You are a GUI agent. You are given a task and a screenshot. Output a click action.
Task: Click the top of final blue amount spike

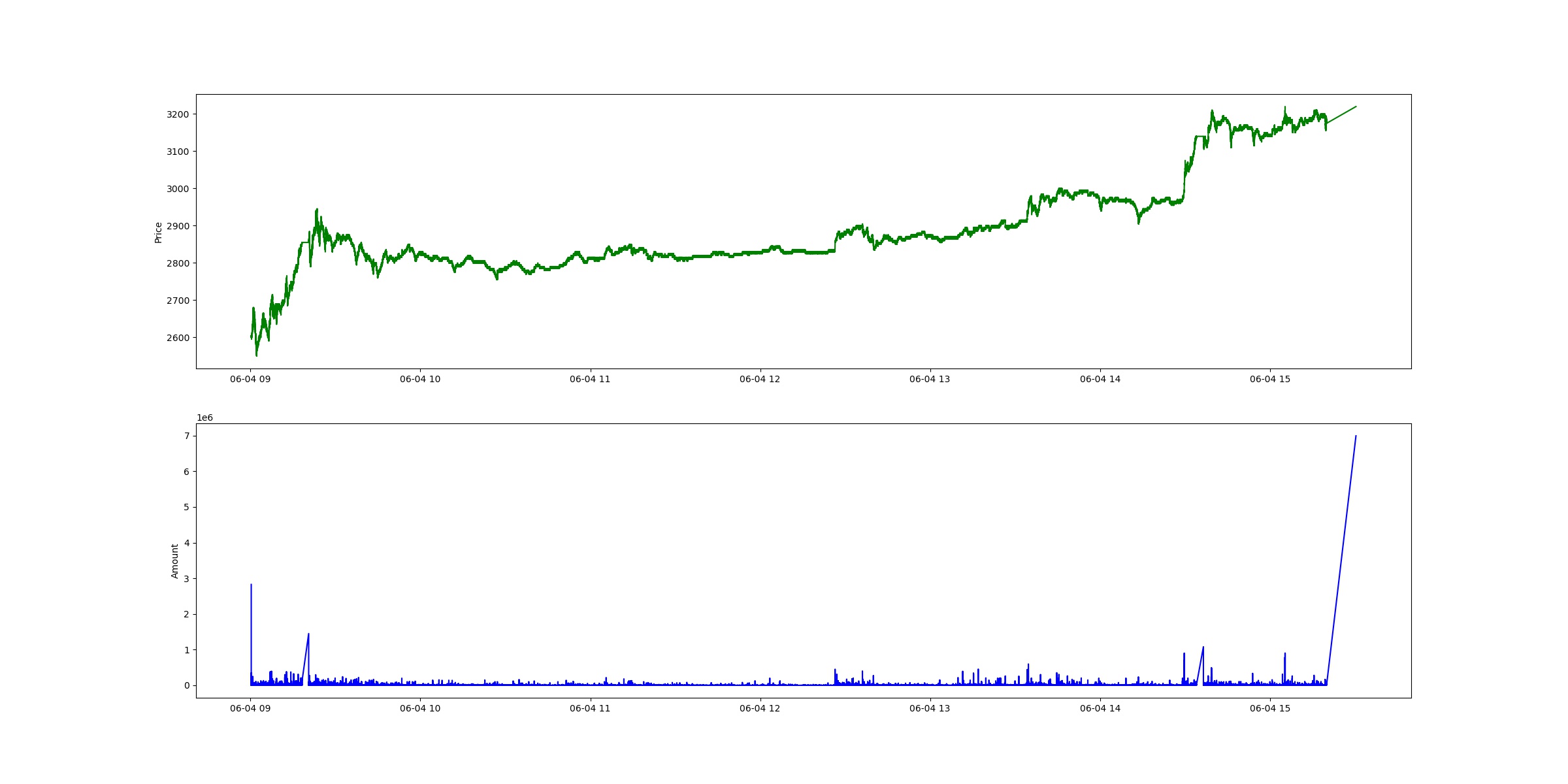tap(1356, 436)
